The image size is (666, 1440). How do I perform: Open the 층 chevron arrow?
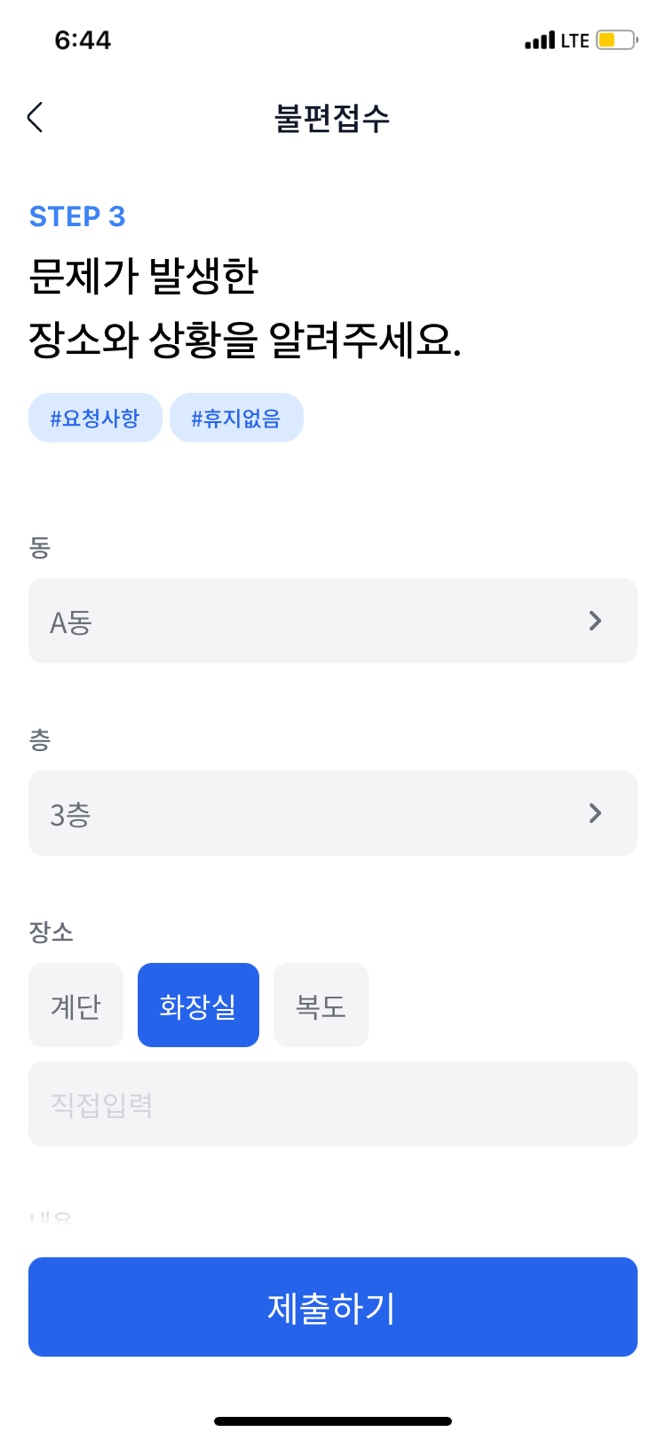595,813
